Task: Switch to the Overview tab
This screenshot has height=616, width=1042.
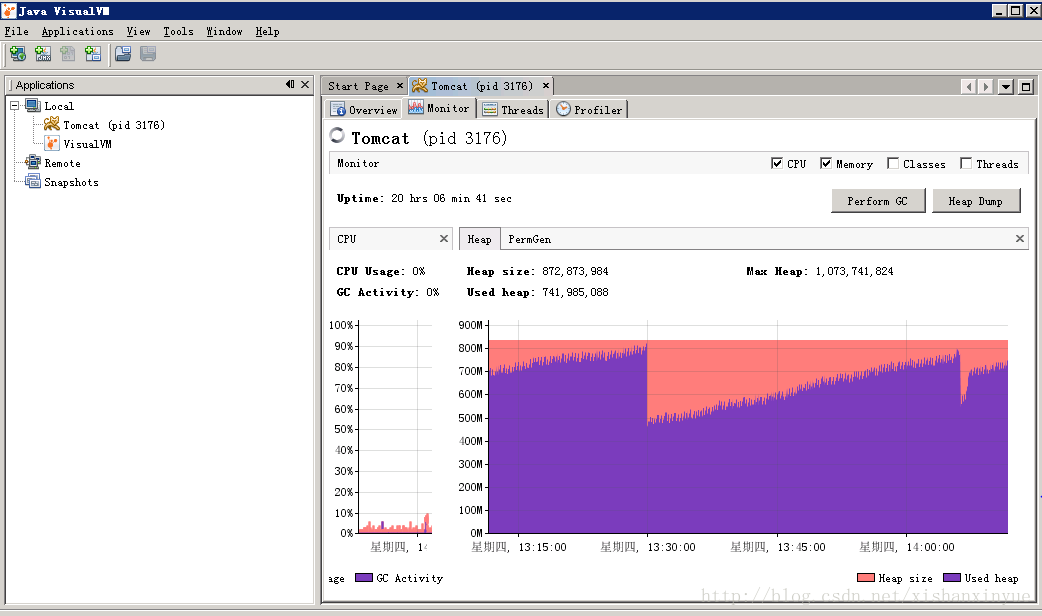Action: [x=364, y=110]
